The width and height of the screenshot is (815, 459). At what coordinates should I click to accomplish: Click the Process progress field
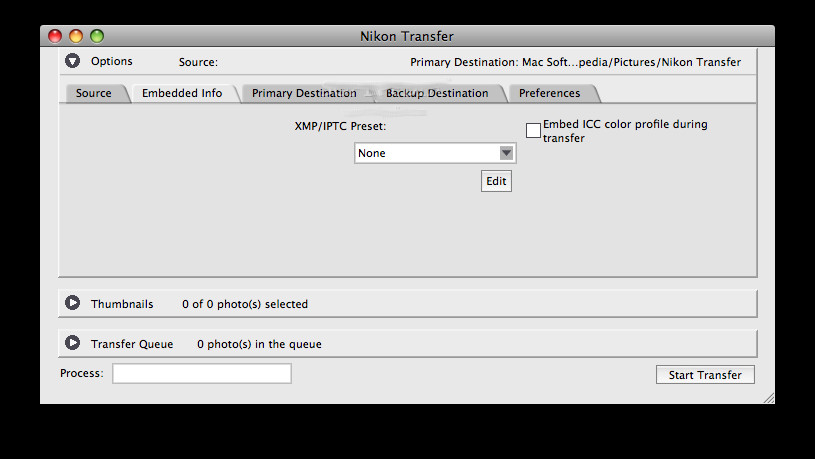(202, 373)
